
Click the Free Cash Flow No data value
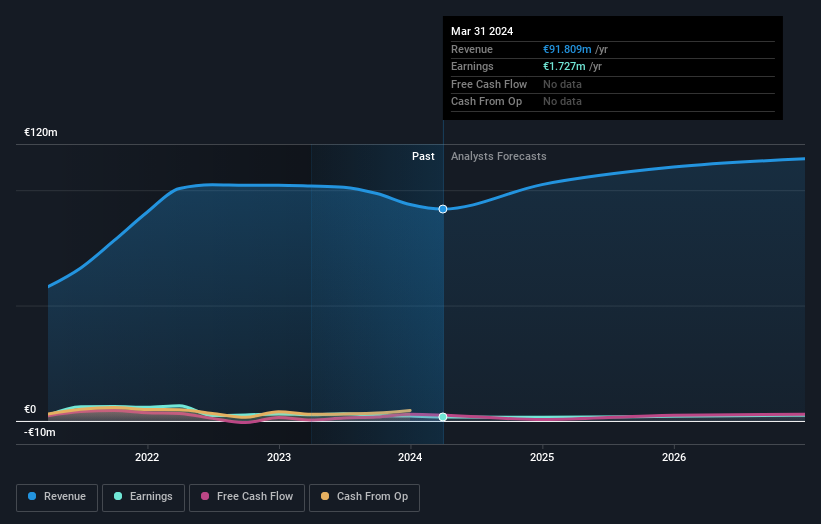click(x=562, y=84)
